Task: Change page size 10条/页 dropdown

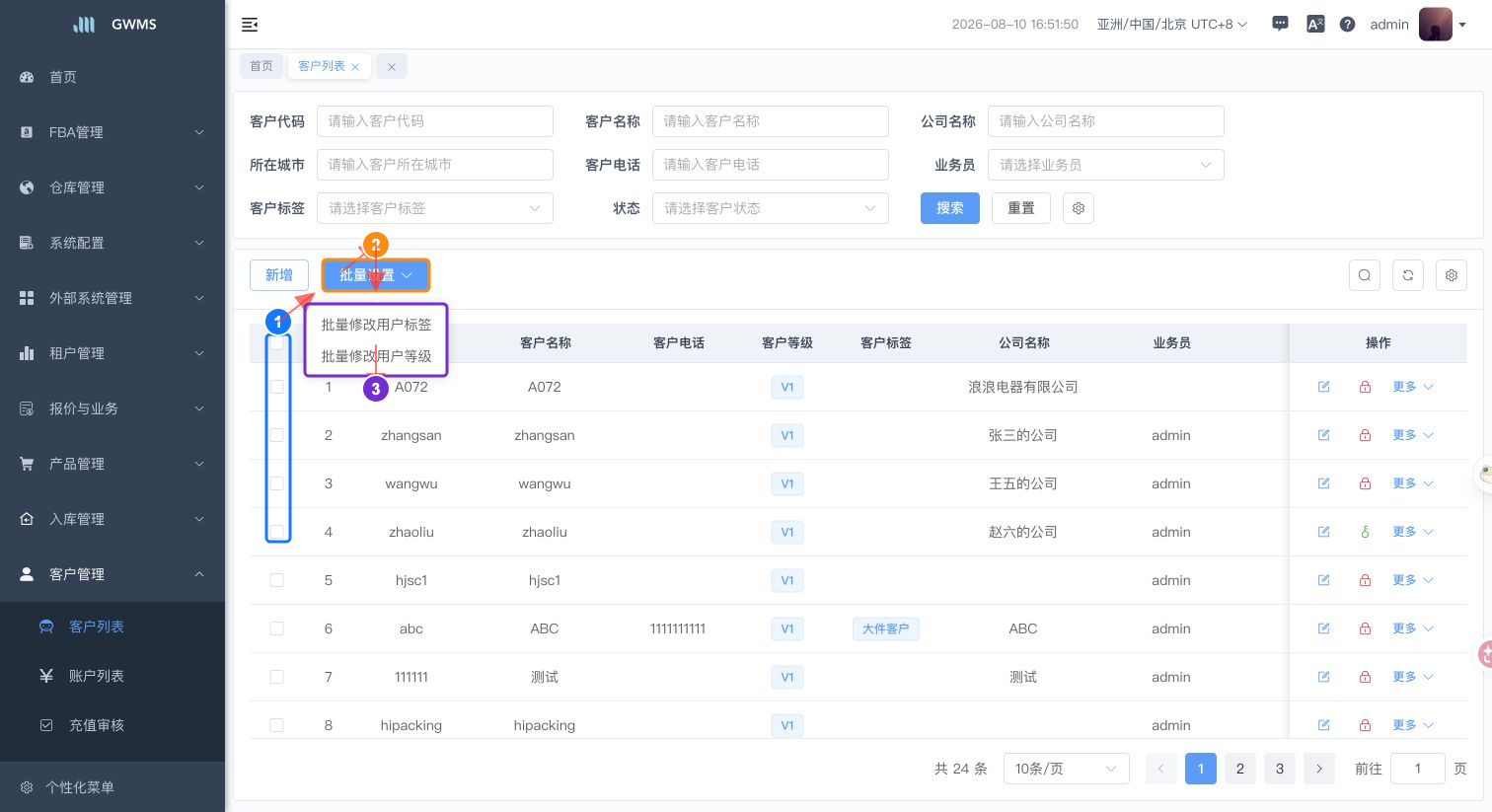Action: (1067, 769)
